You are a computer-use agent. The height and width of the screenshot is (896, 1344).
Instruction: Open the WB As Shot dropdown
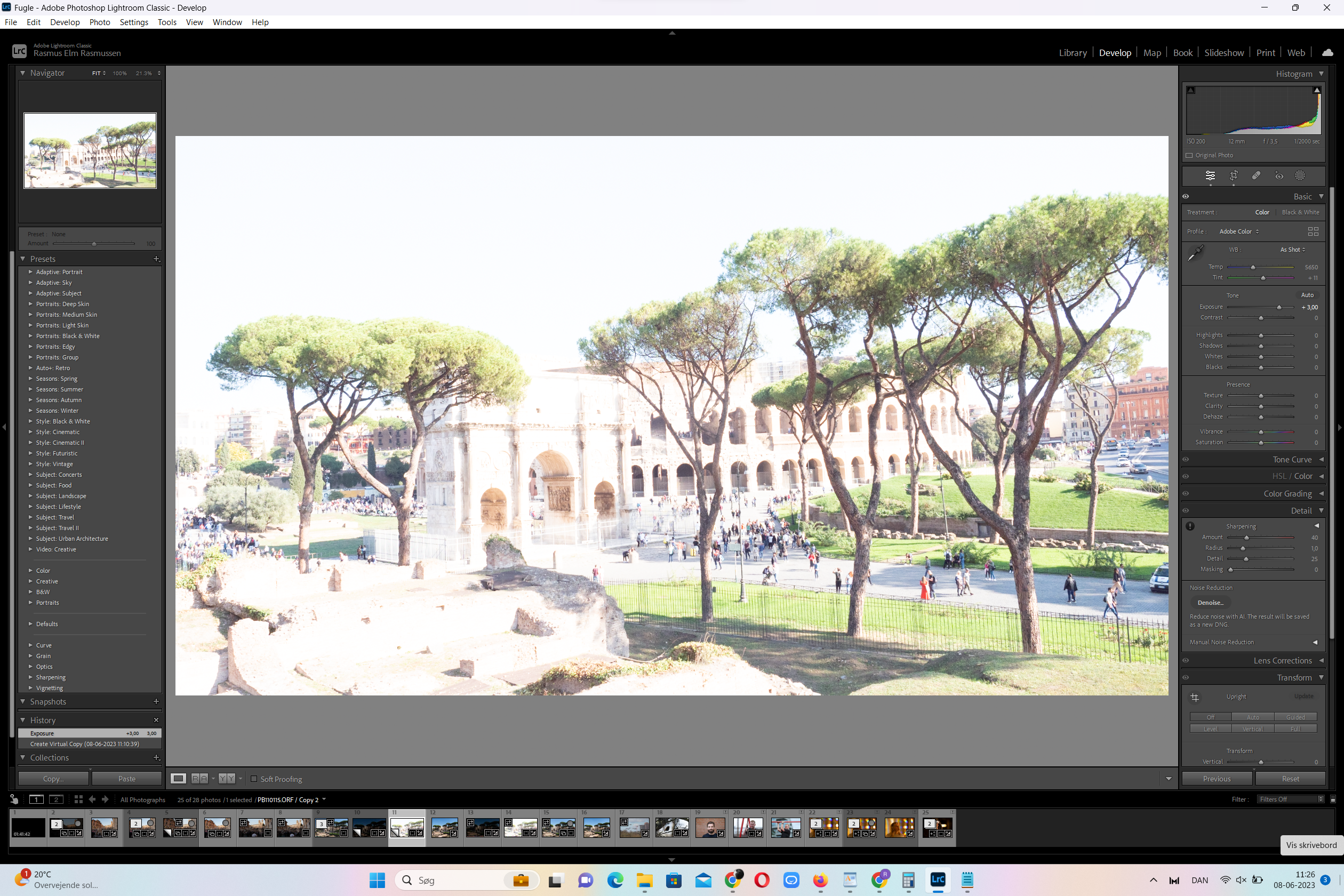tap(1292, 250)
